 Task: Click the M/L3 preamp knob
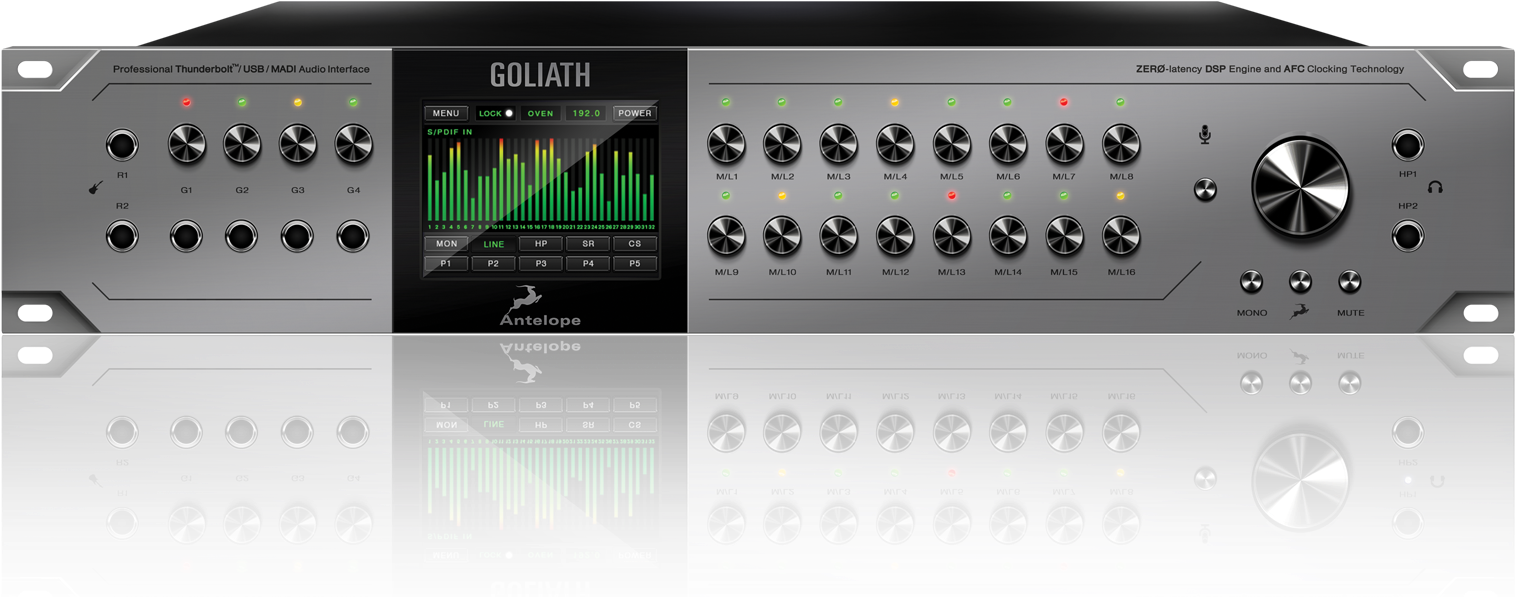coord(839,145)
